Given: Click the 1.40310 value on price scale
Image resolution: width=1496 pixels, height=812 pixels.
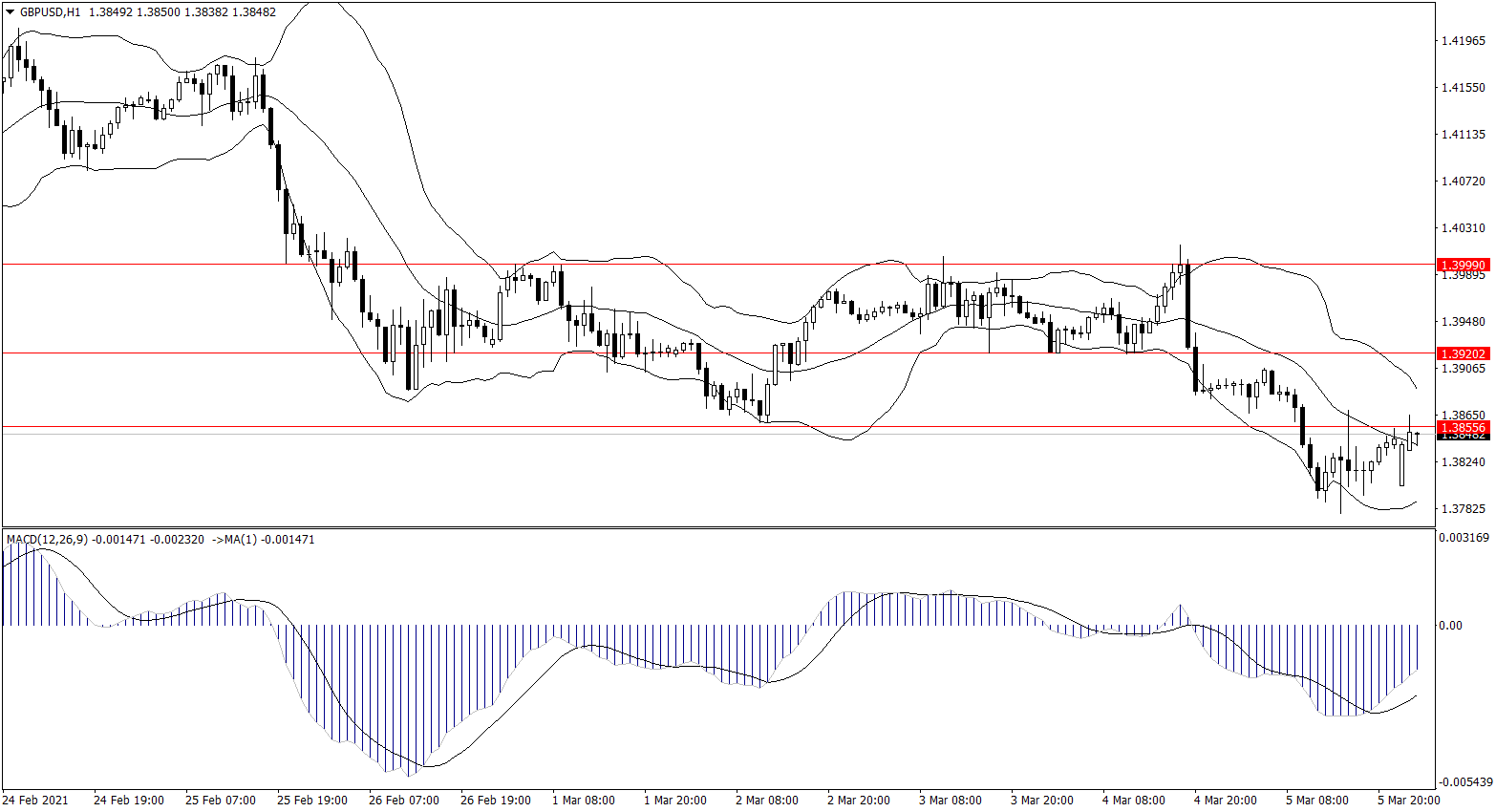Looking at the screenshot, I should (1463, 228).
